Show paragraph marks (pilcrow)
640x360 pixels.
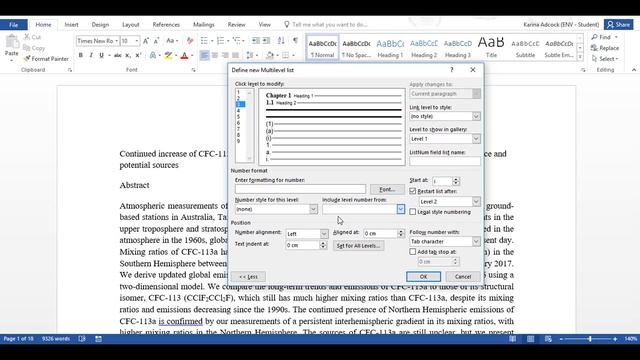(x=295, y=40)
